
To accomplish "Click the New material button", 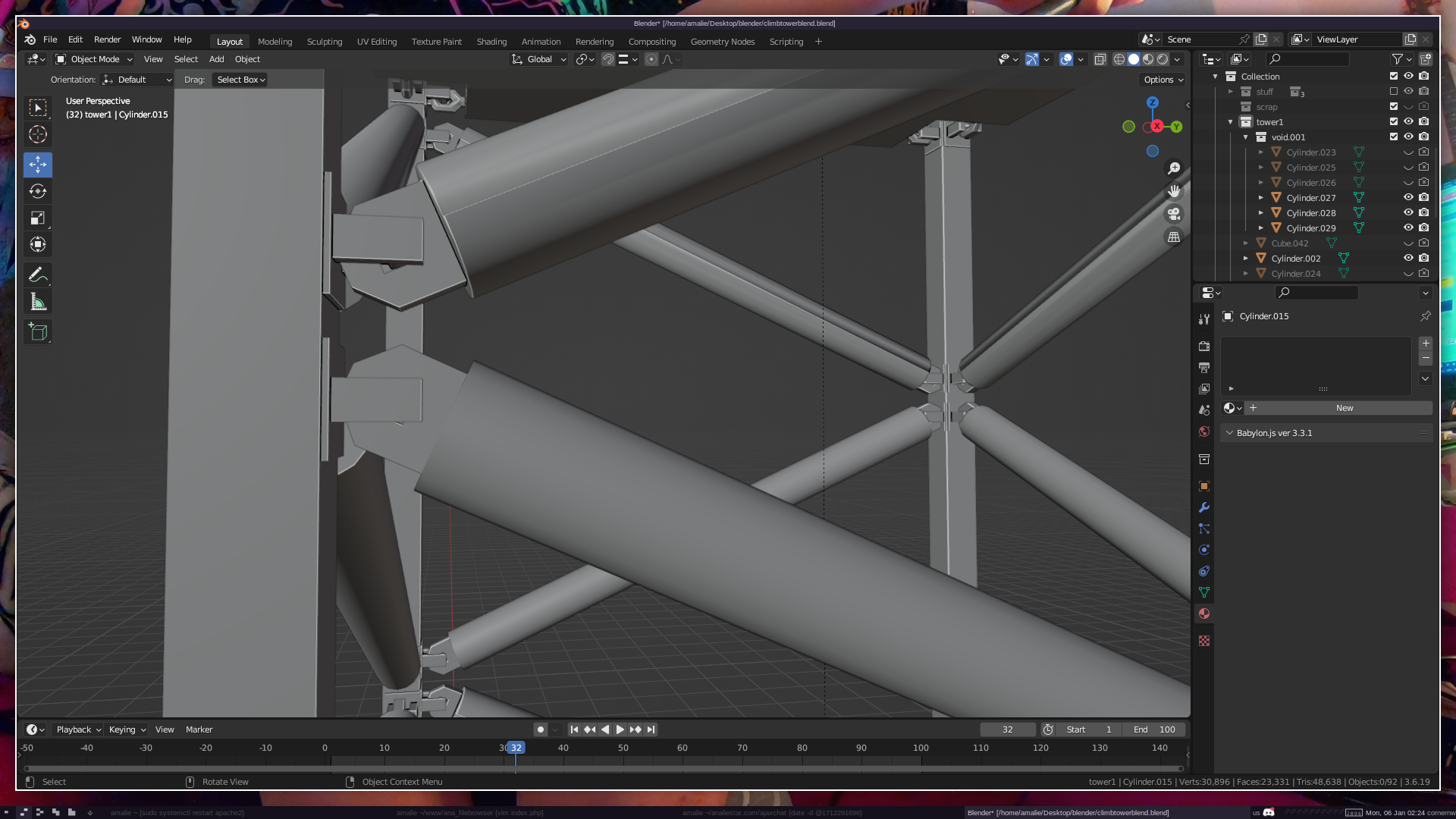I will point(1344,408).
